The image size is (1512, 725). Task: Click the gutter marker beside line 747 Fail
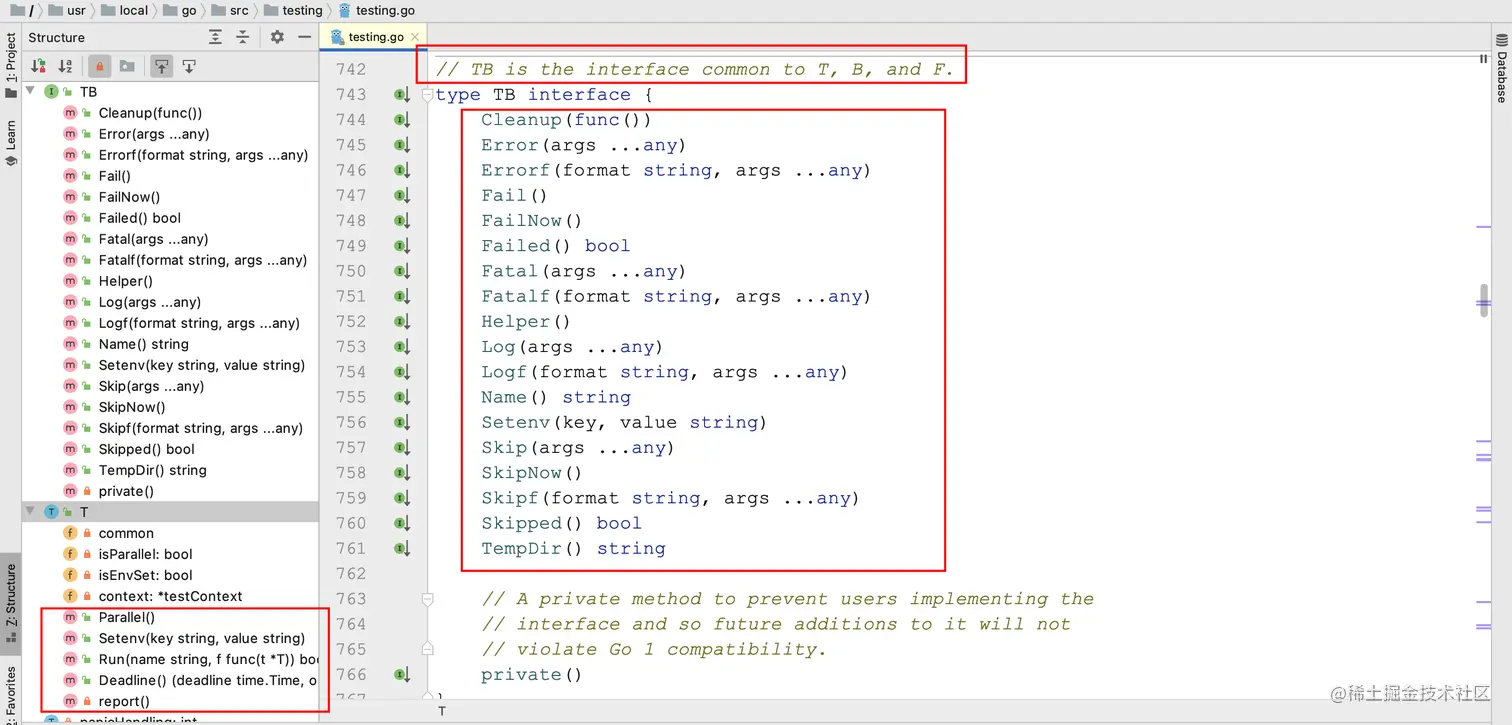click(x=402, y=196)
